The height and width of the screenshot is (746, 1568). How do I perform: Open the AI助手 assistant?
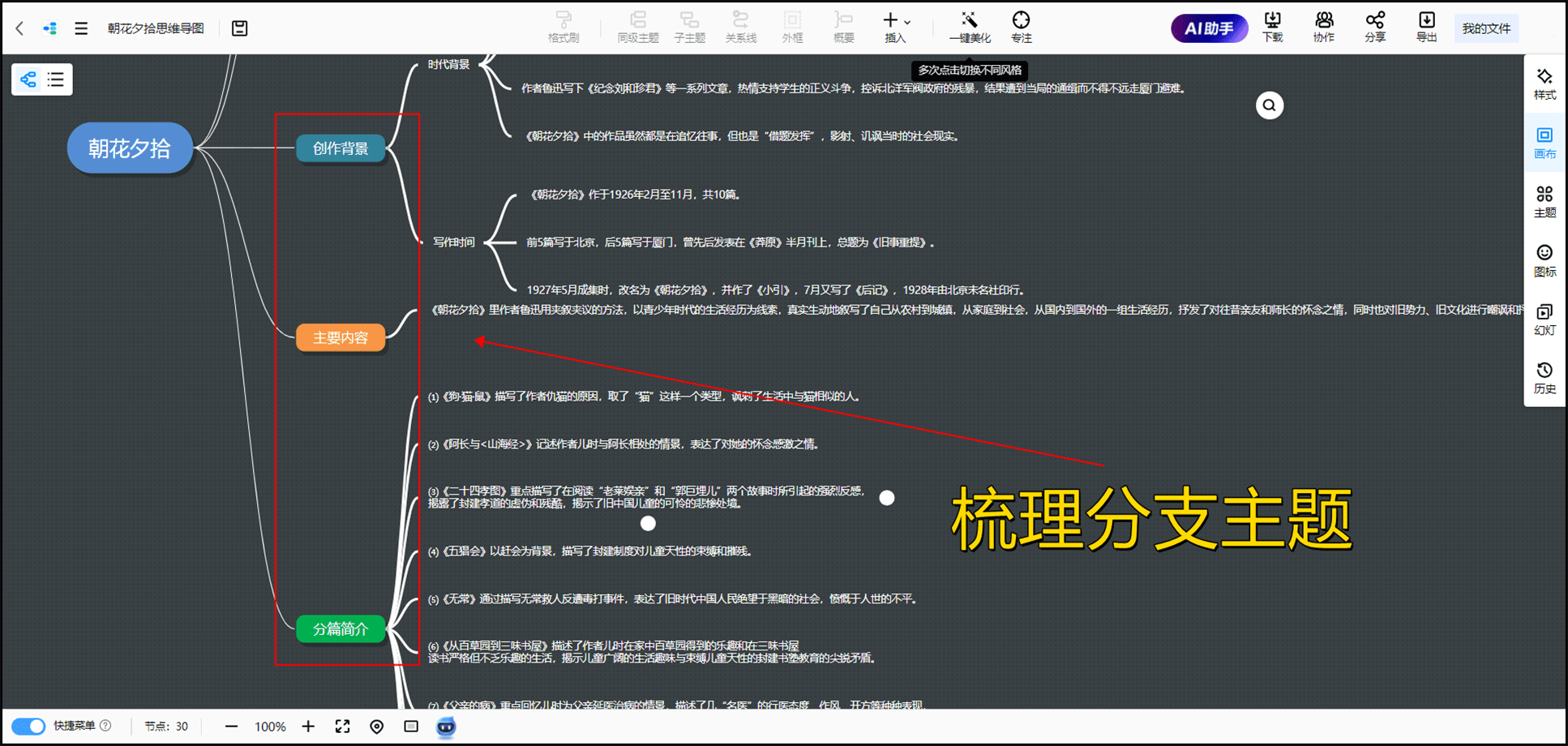tap(1209, 28)
